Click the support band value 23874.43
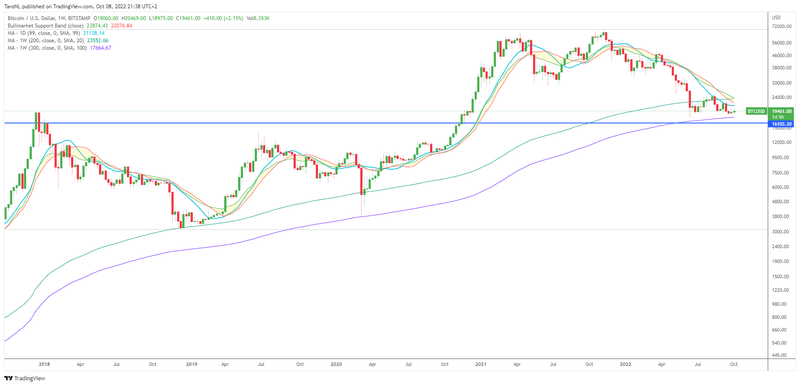This screenshot has height=386, width=800. [x=97, y=25]
